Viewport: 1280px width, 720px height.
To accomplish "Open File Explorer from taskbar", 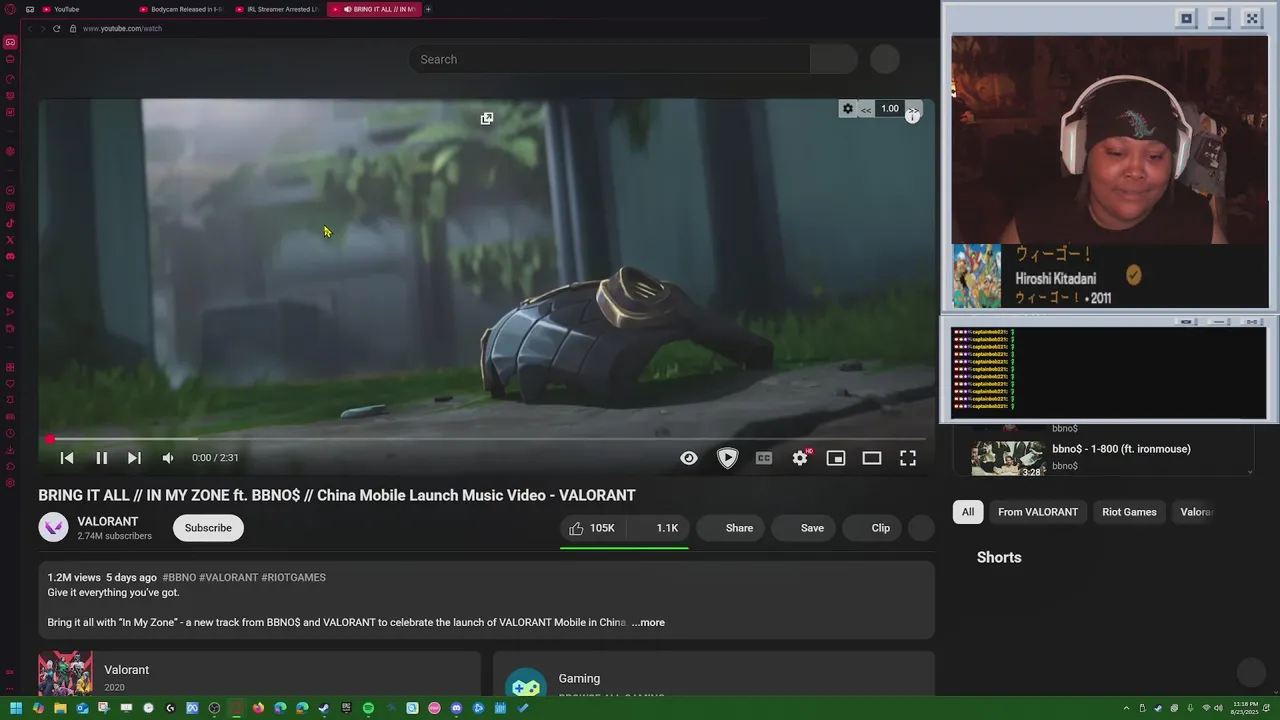I will tap(60, 708).
